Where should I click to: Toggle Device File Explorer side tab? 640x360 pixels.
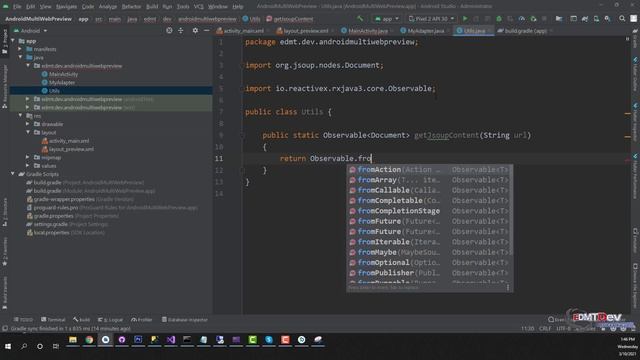[635, 286]
